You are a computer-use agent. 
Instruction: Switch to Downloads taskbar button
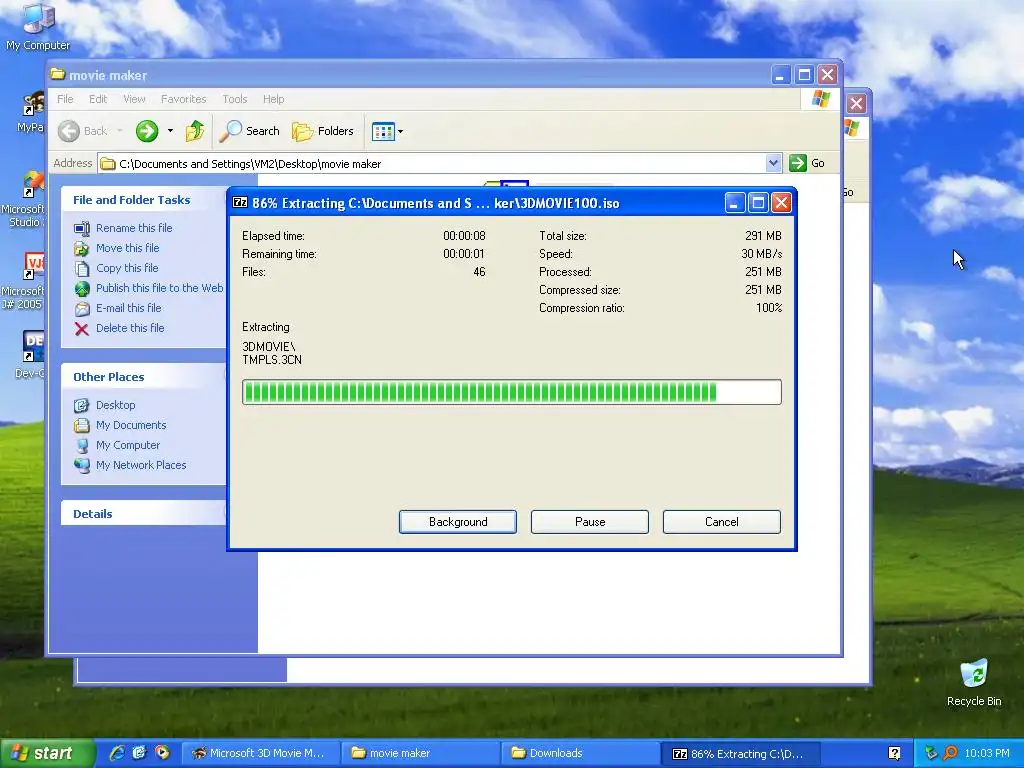[x=581, y=754]
